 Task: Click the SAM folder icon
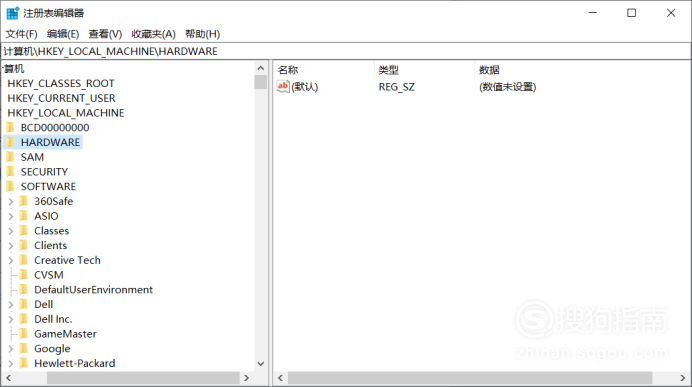[11, 157]
